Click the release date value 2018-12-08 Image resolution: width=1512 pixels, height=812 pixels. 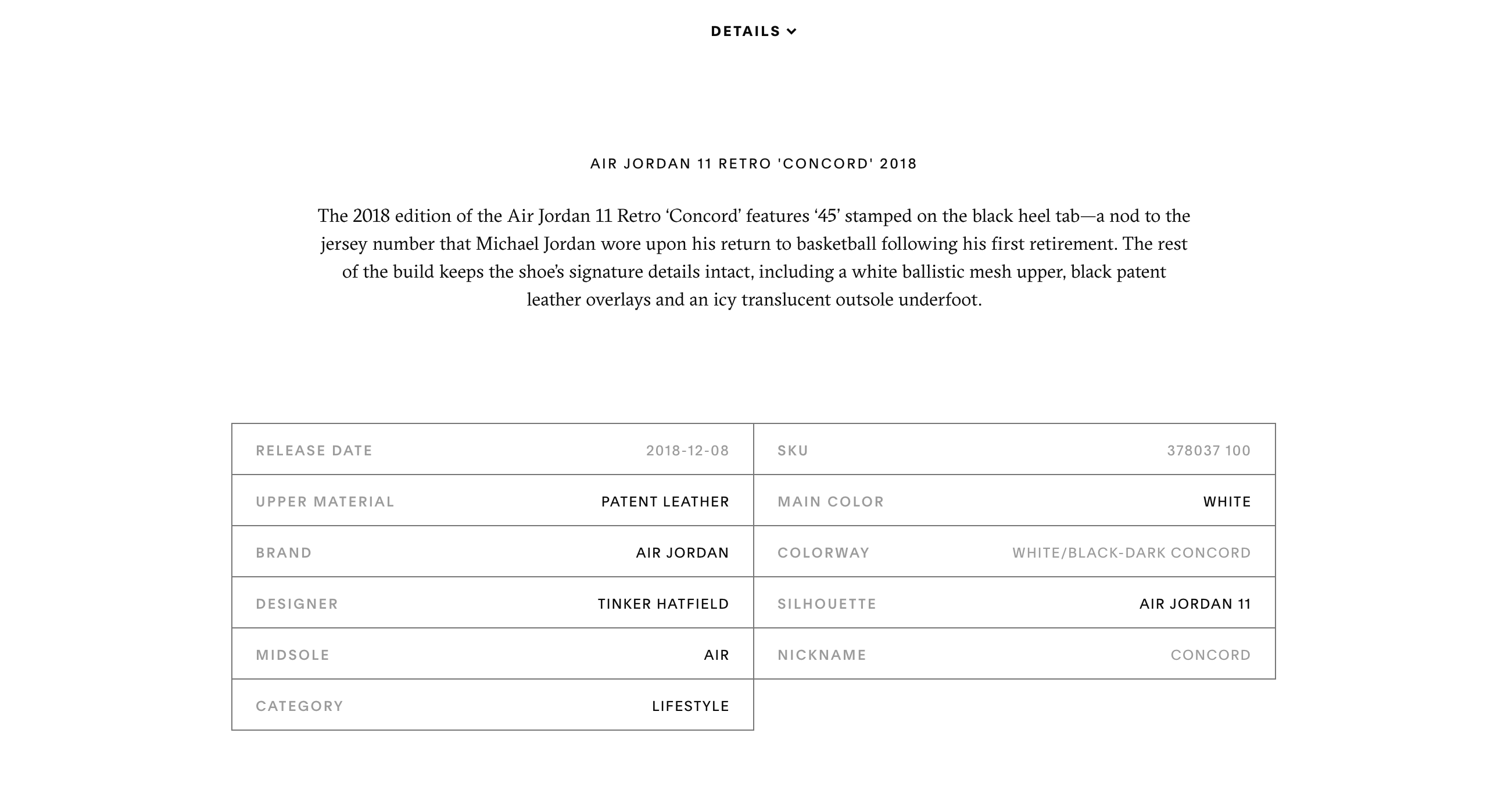[687, 451]
